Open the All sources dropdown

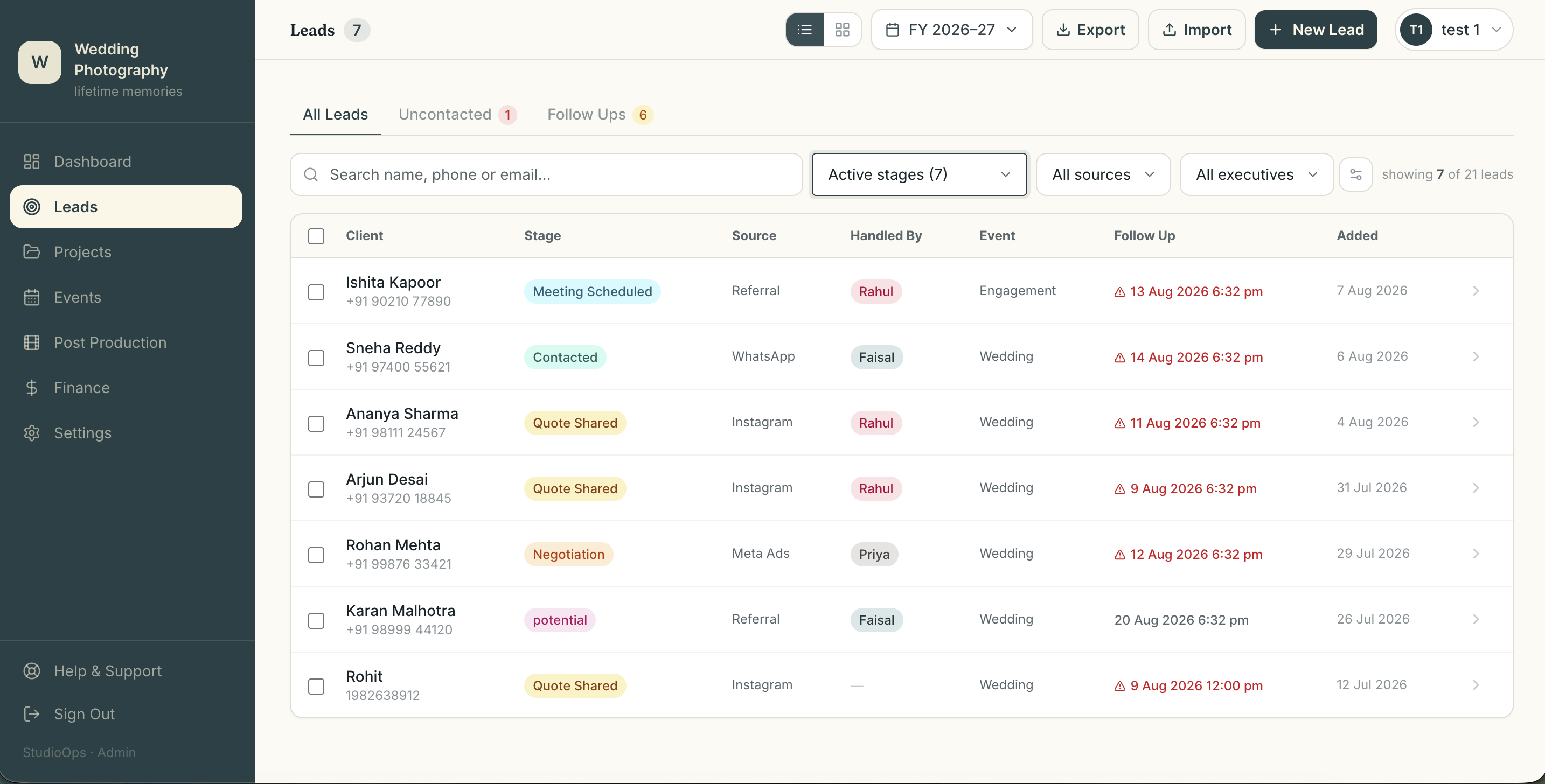(1103, 174)
